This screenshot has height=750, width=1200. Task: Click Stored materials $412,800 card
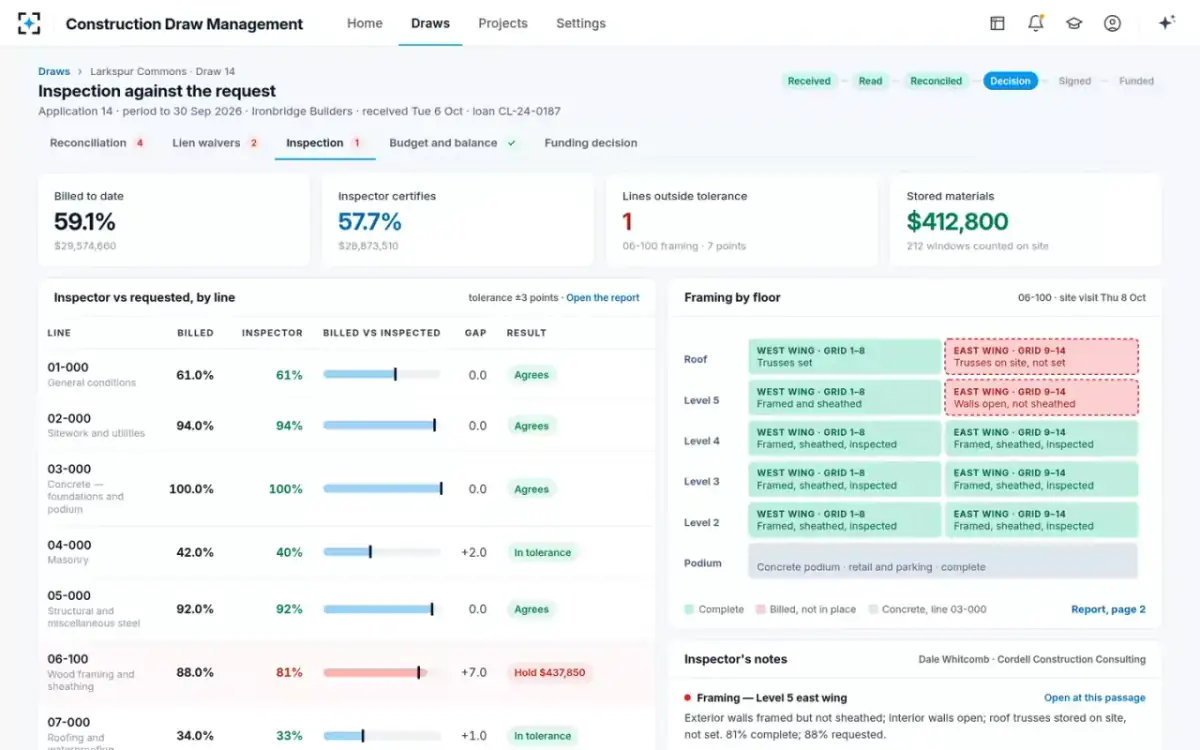pyautogui.click(x=1026, y=221)
